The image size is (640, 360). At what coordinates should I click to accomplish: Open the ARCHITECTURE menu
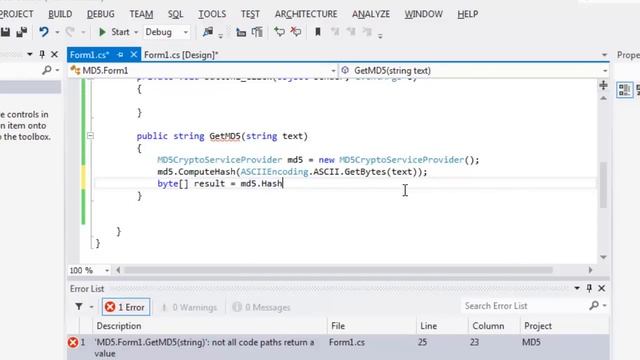click(x=306, y=14)
